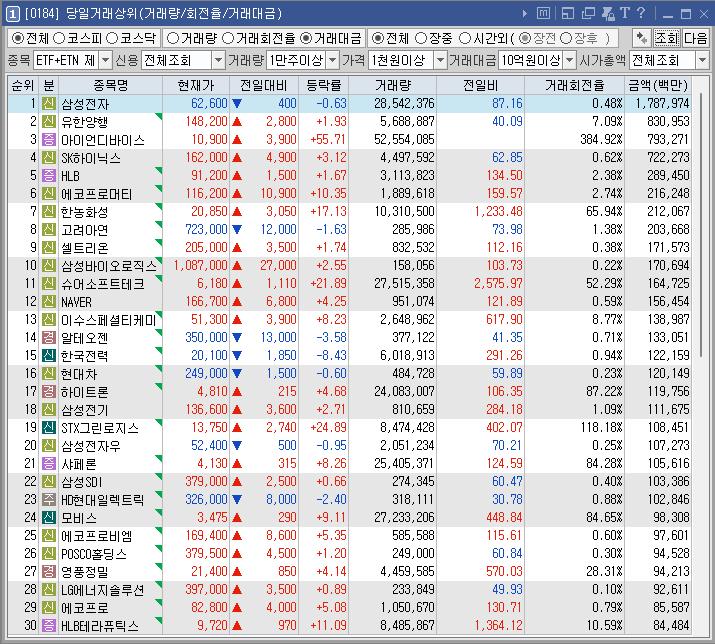
Task: Select the 시간외 radio button
Action: 465,38
